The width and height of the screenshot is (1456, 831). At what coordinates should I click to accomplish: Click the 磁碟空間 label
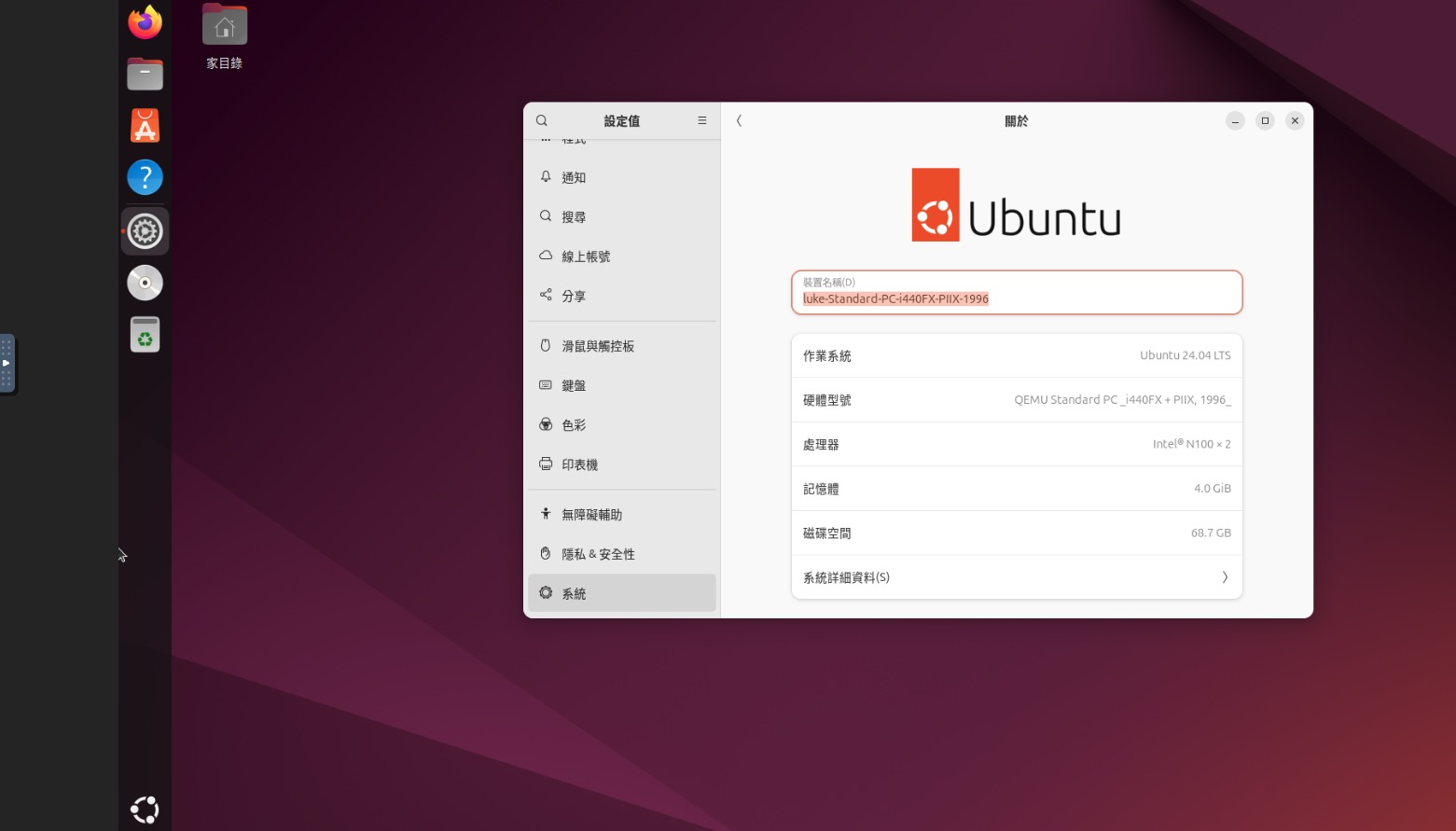tap(827, 533)
